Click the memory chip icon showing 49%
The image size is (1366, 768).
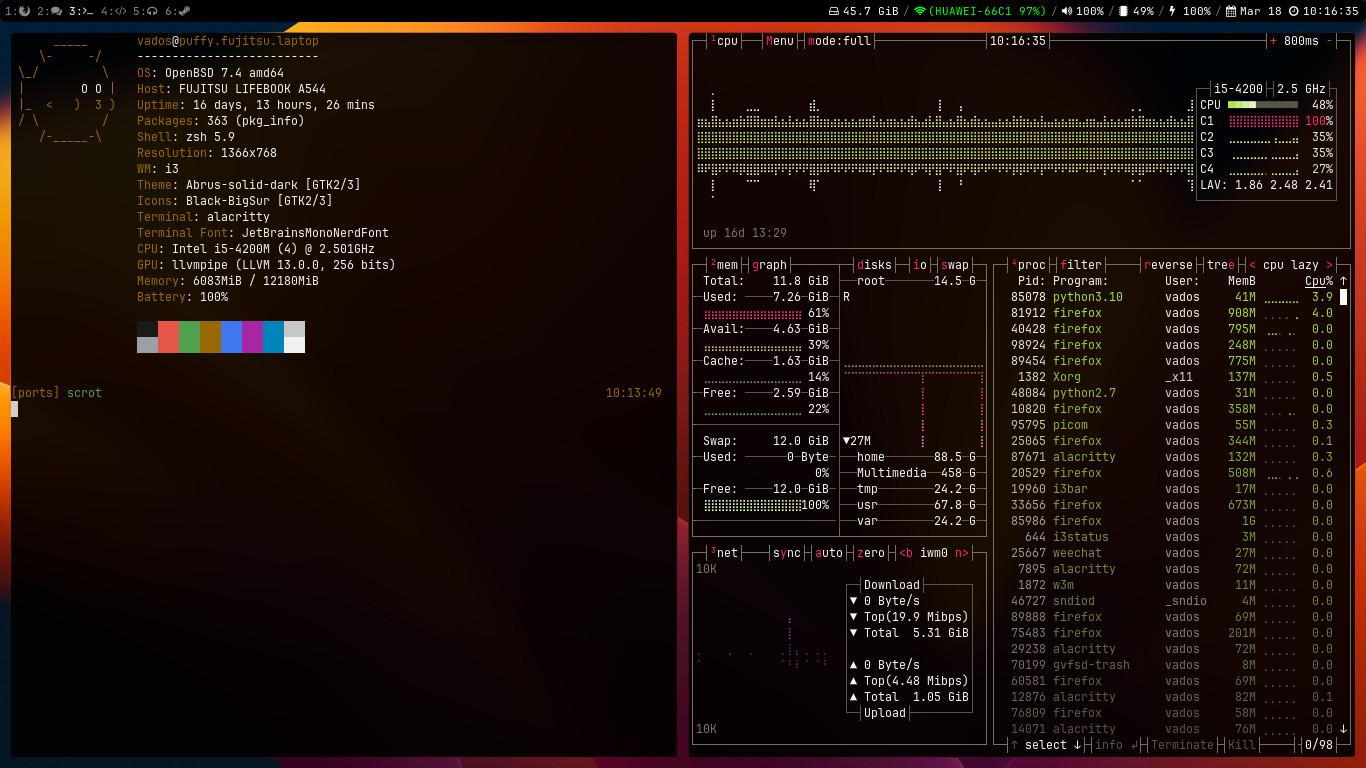[x=1123, y=11]
